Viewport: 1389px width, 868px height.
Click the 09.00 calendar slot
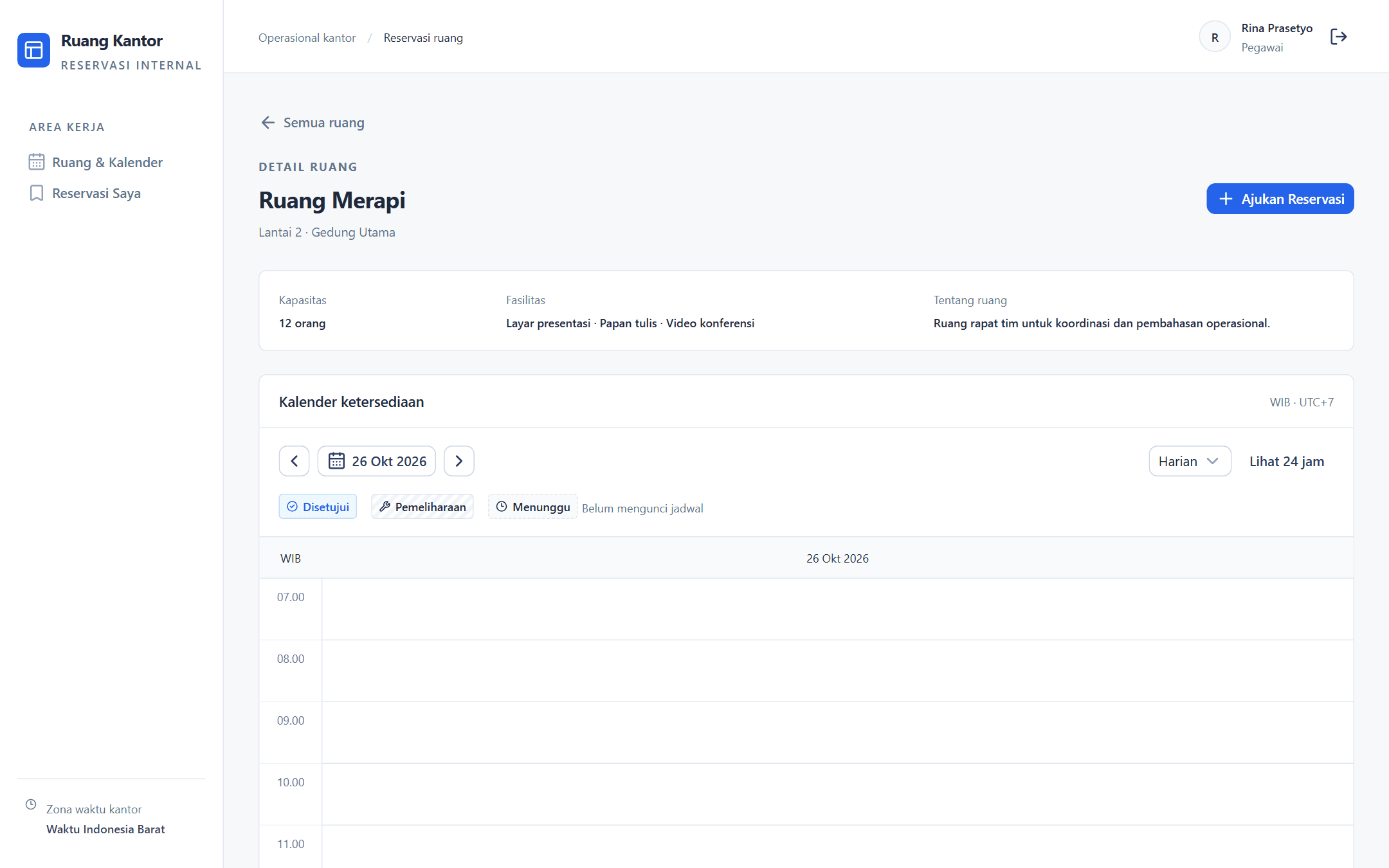[x=837, y=732]
